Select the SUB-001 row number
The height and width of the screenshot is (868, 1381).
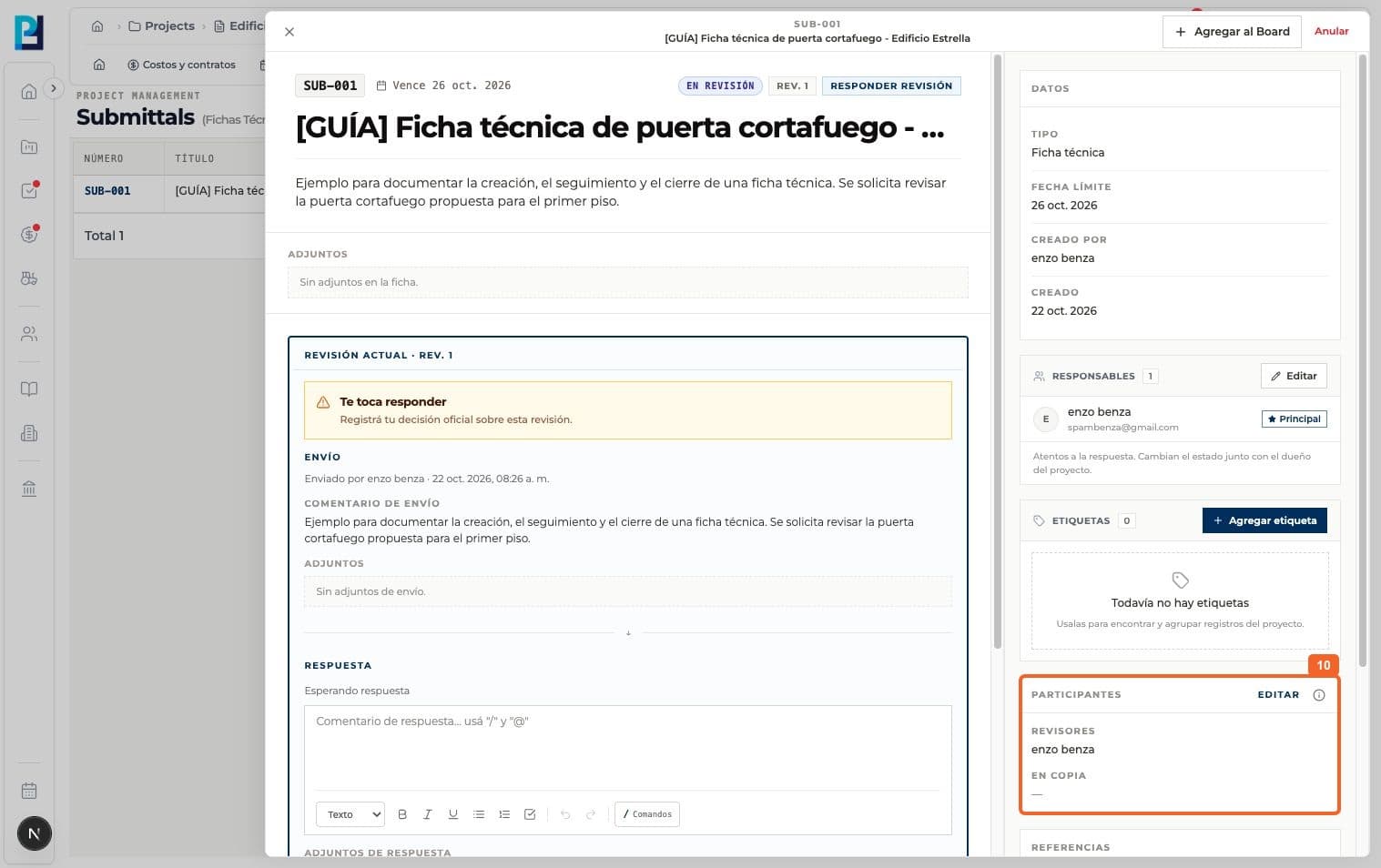tap(107, 191)
